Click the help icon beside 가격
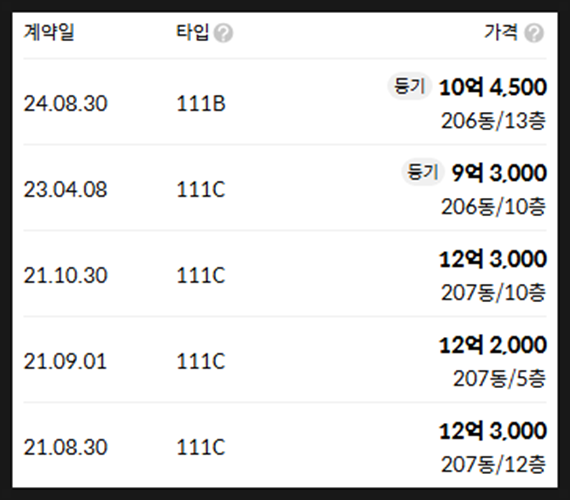570x500 pixels. click(534, 33)
